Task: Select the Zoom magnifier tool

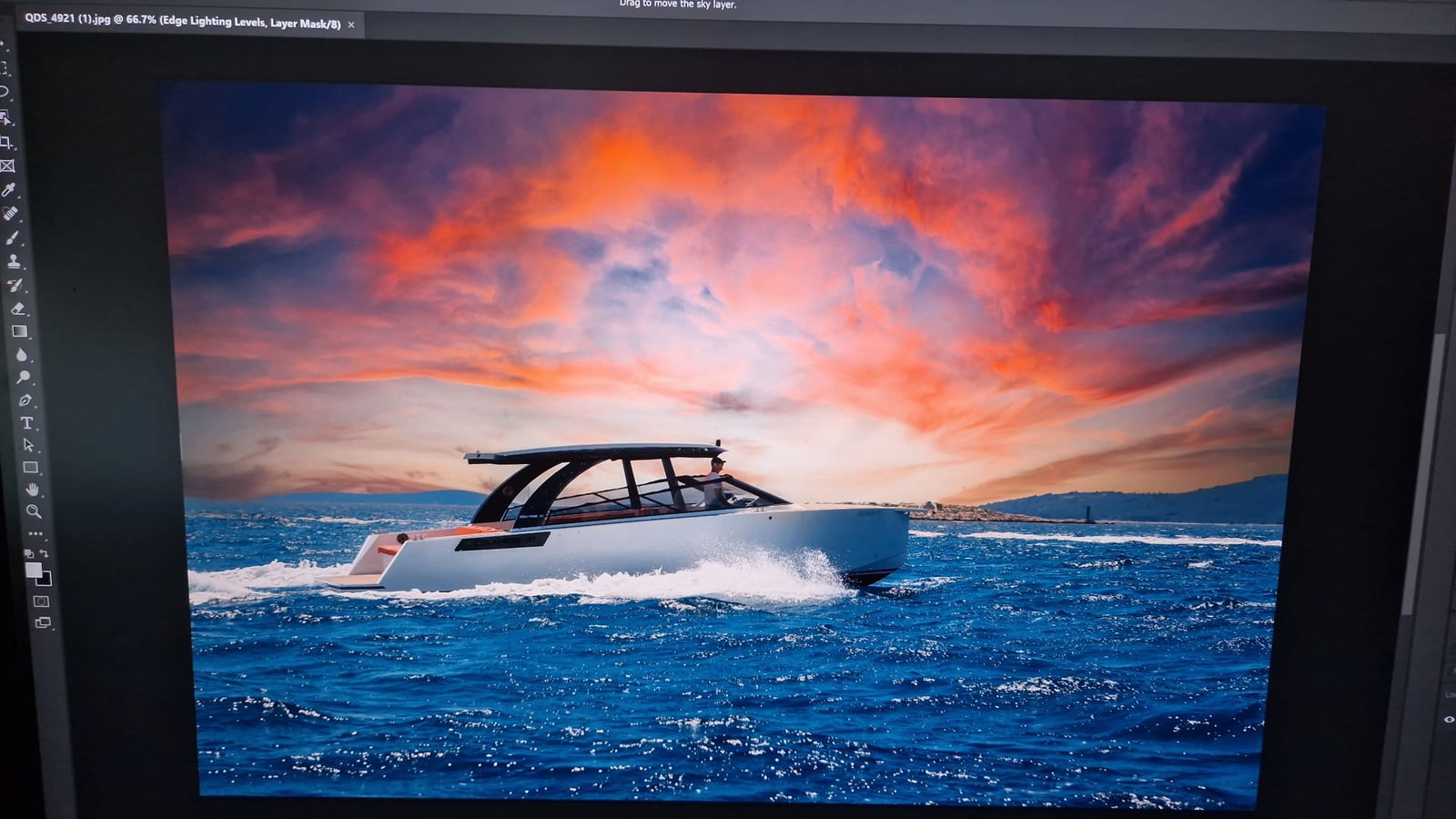Action: (34, 511)
